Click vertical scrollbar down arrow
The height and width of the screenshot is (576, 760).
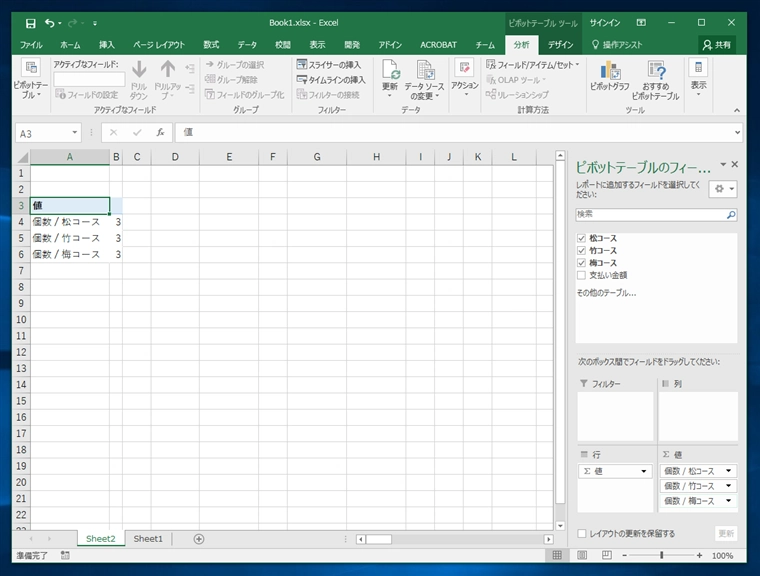coord(560,526)
